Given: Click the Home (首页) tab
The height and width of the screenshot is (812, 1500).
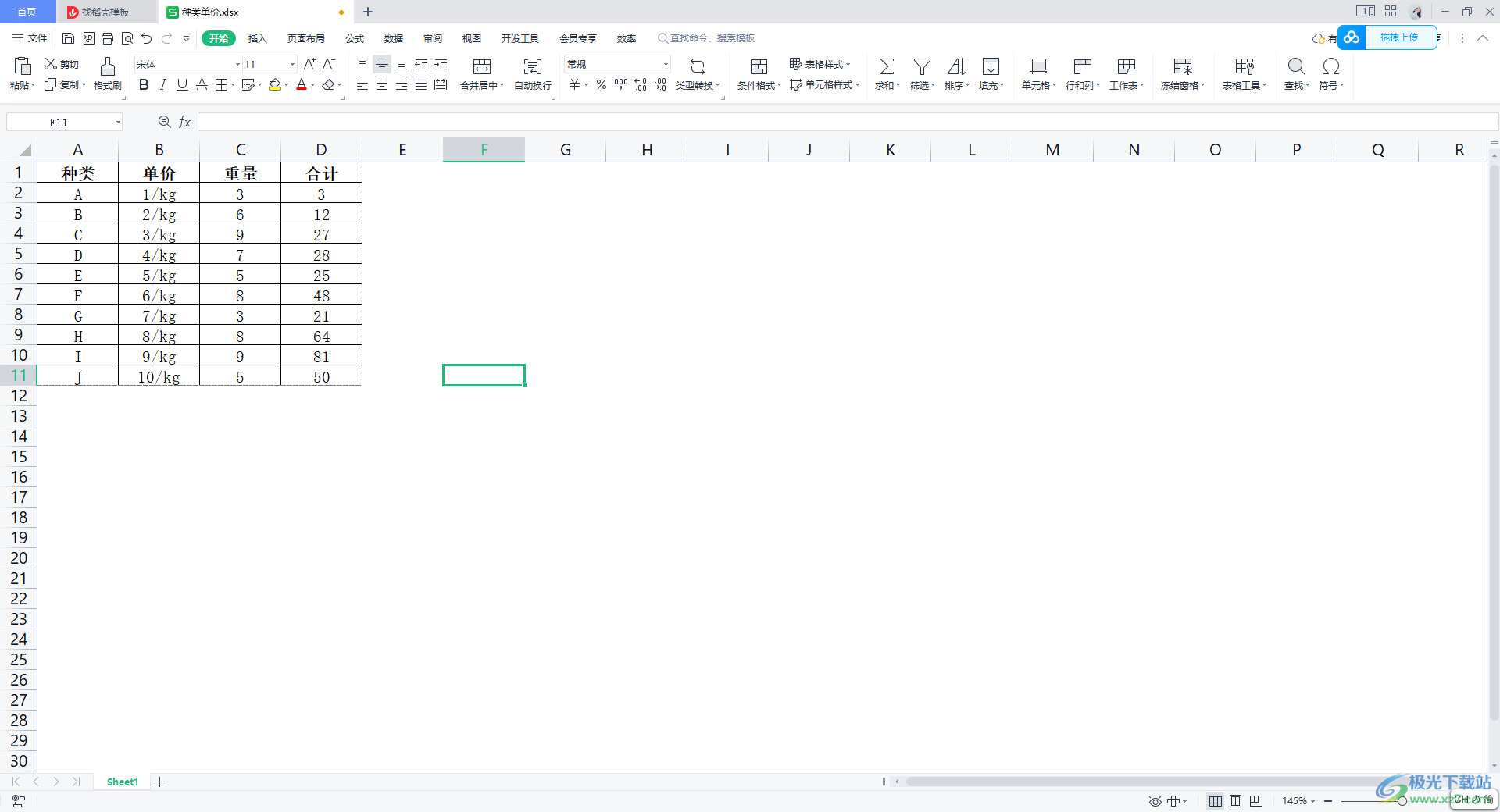Looking at the screenshot, I should pos(27,12).
